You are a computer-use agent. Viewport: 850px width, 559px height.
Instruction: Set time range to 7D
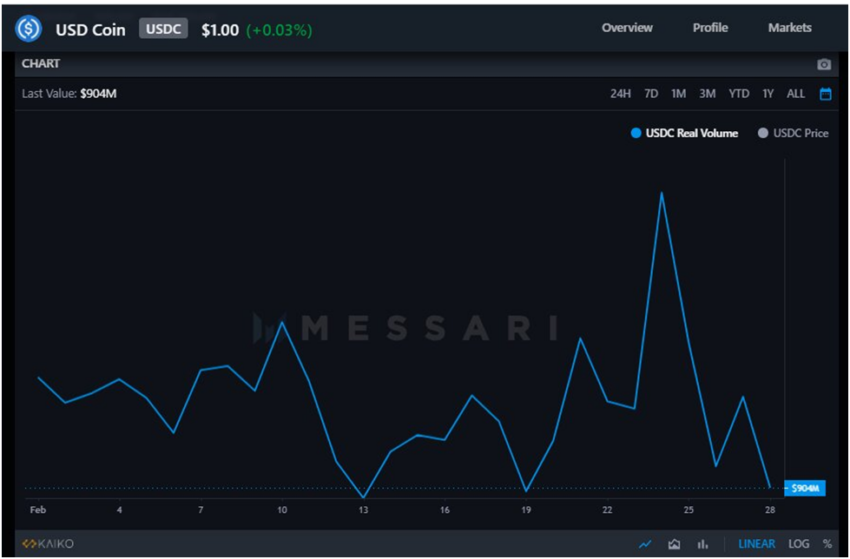coord(651,94)
